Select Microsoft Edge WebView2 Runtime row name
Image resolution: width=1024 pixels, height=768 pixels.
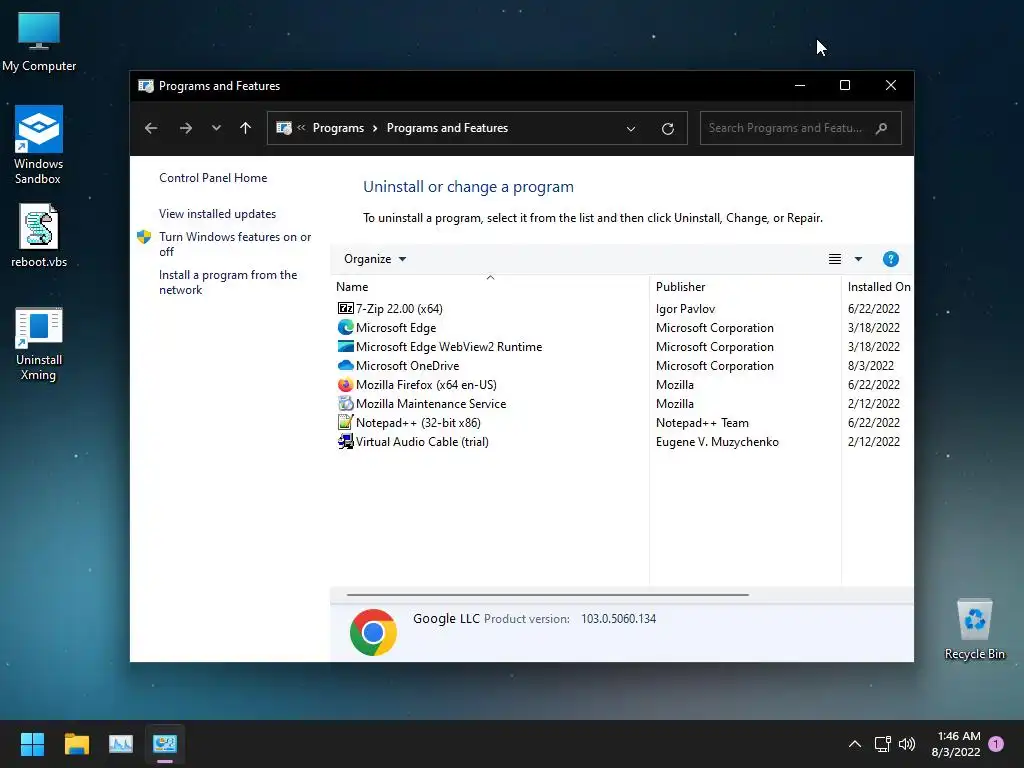(x=449, y=347)
